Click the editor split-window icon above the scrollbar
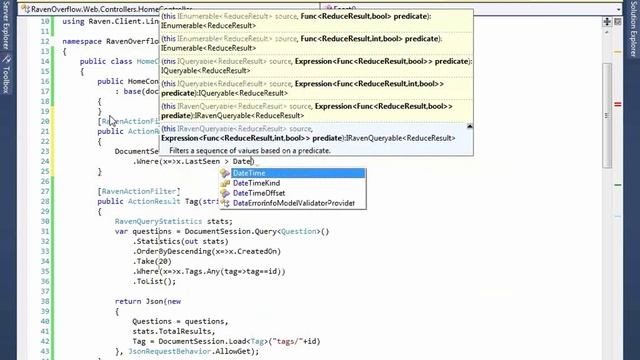 (x=607, y=22)
